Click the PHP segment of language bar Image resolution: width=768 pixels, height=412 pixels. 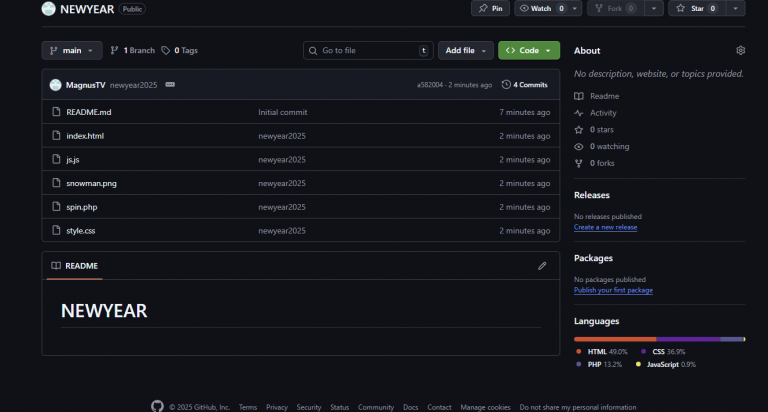732,339
